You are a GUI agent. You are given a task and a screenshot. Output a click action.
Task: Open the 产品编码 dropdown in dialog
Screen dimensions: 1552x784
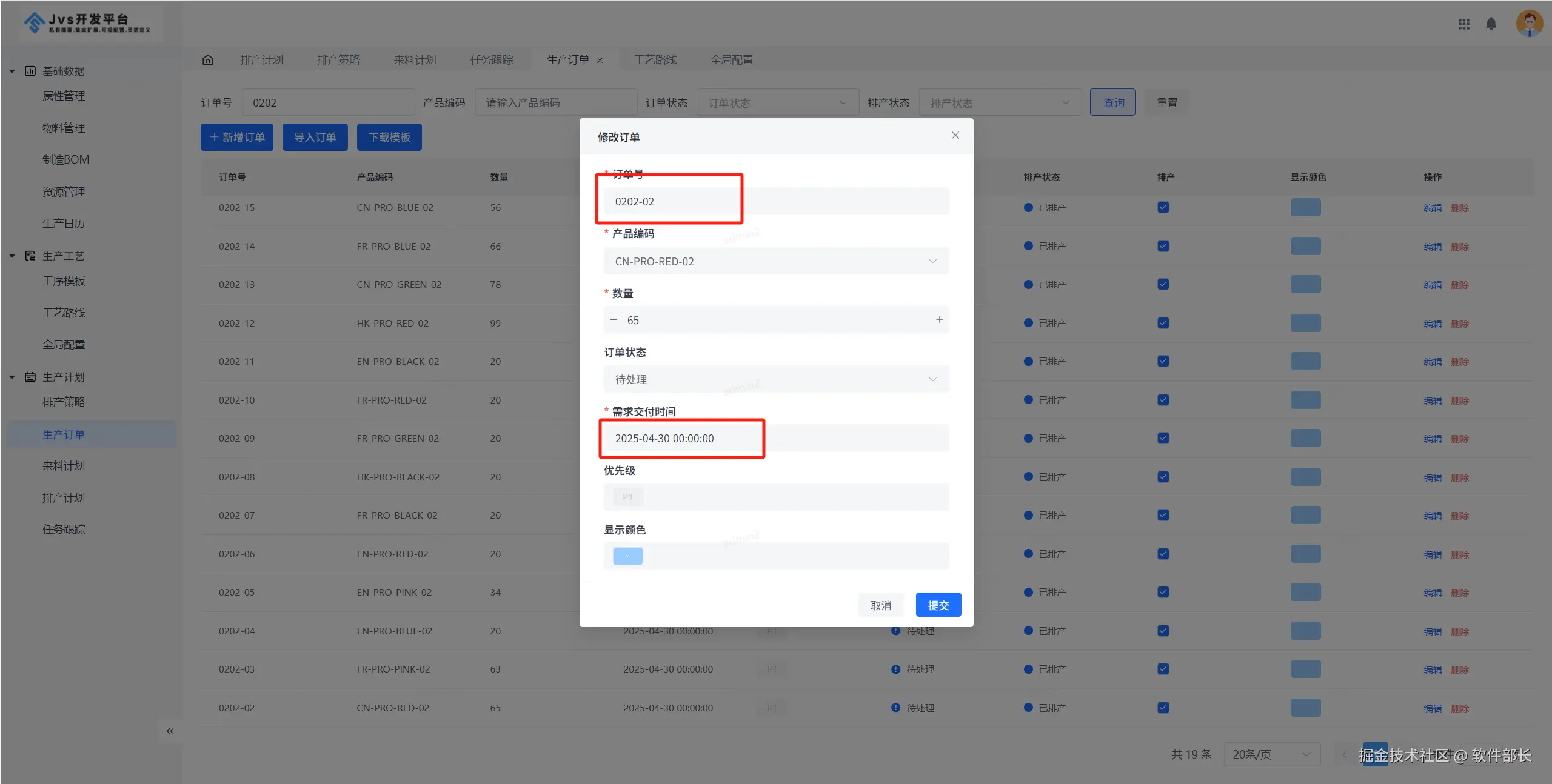click(775, 261)
